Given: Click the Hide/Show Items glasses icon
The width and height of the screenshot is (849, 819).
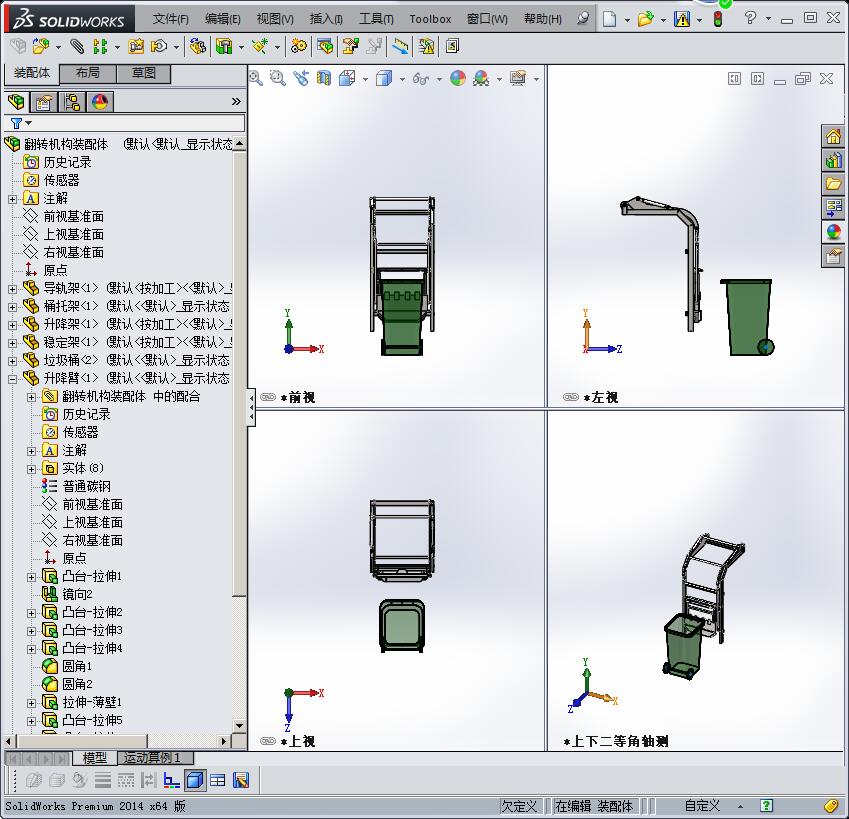Looking at the screenshot, I should point(420,79).
